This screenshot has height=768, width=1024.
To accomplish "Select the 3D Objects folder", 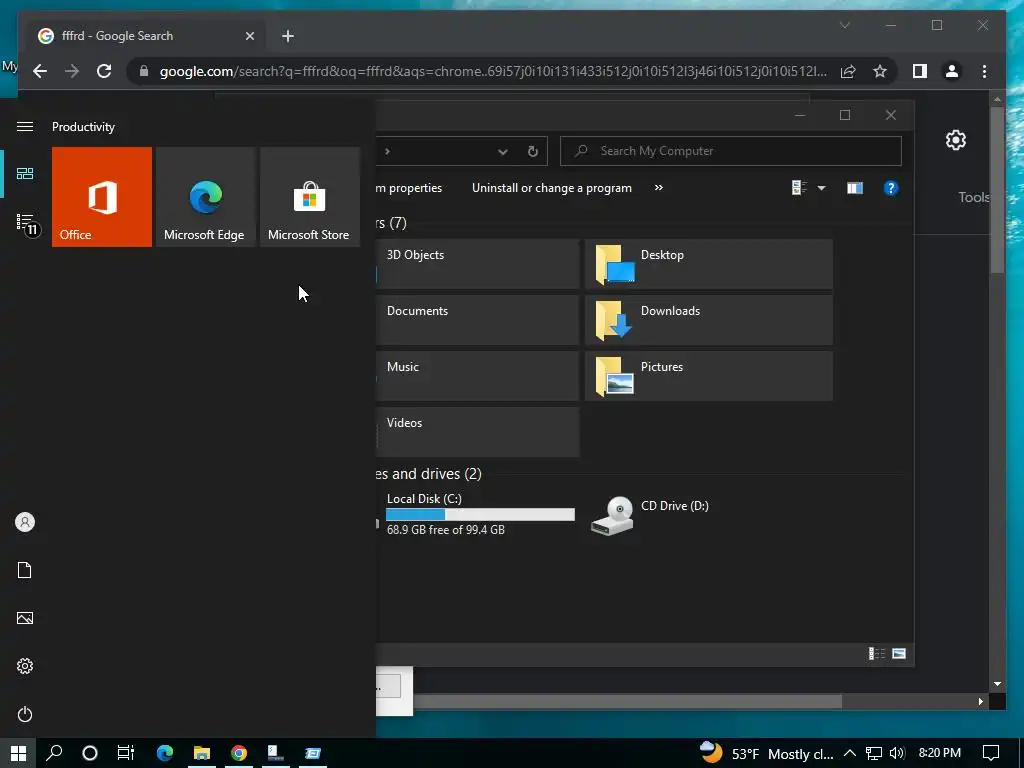I will [477, 264].
